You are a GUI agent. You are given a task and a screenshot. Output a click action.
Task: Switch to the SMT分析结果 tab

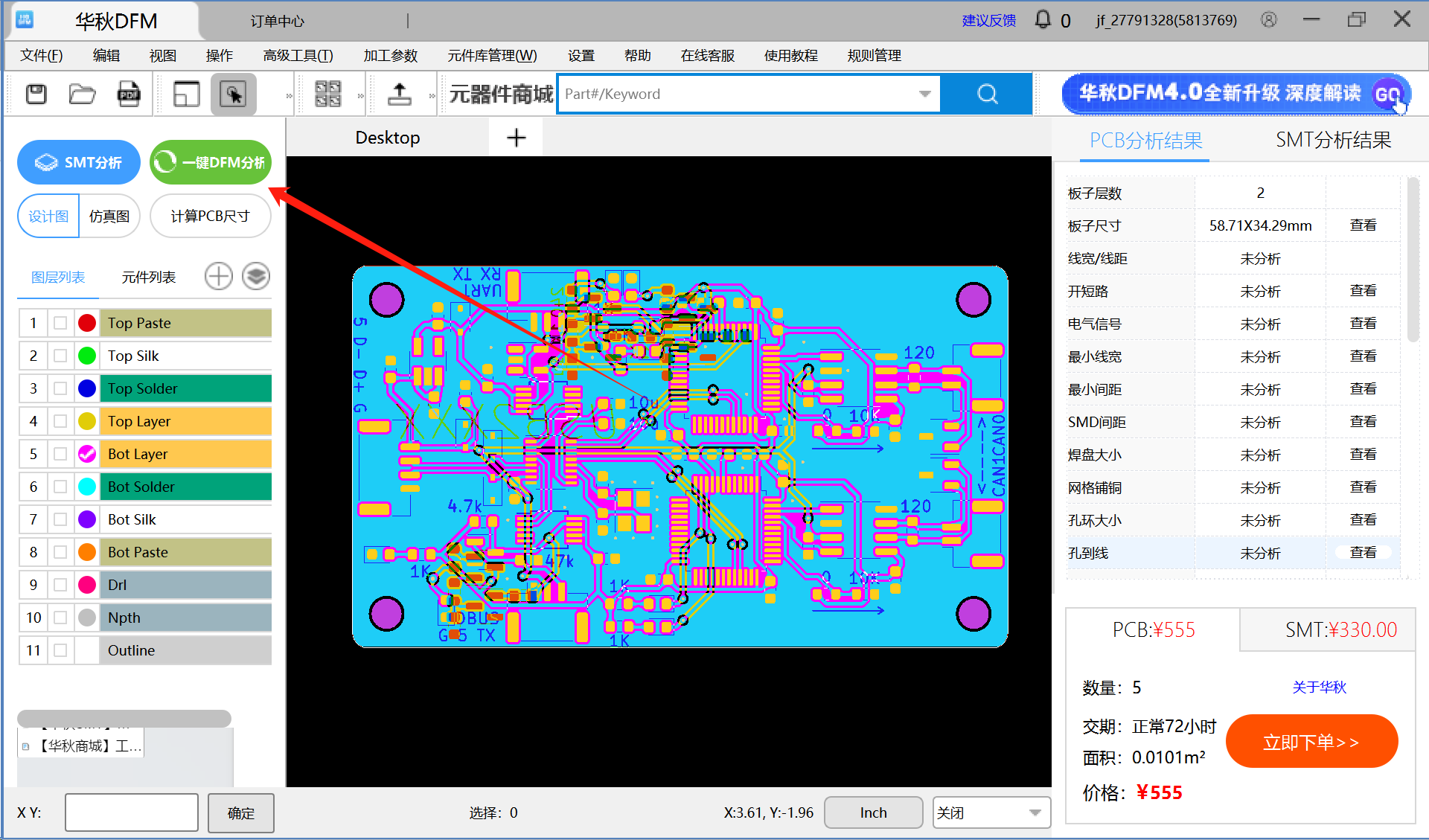(1333, 140)
